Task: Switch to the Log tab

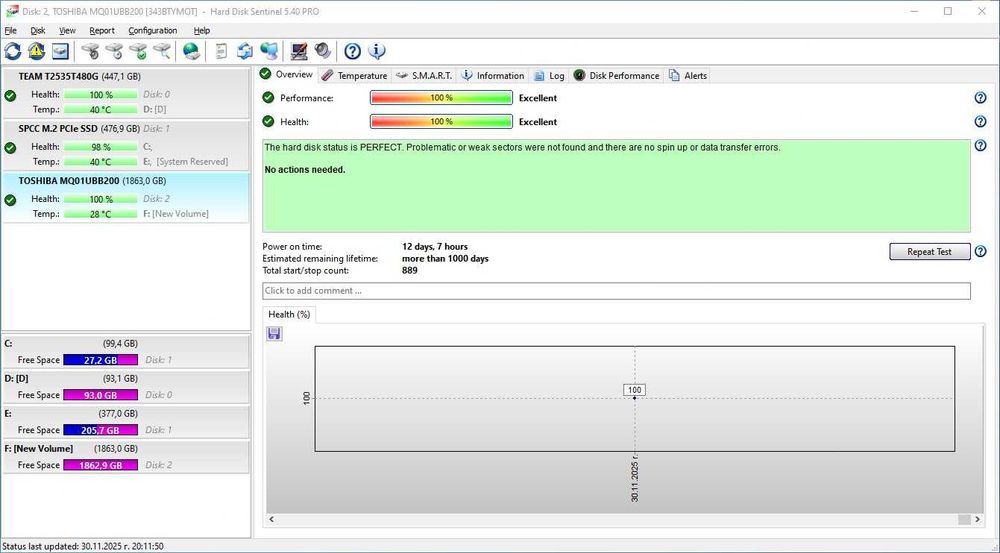Action: tap(549, 75)
